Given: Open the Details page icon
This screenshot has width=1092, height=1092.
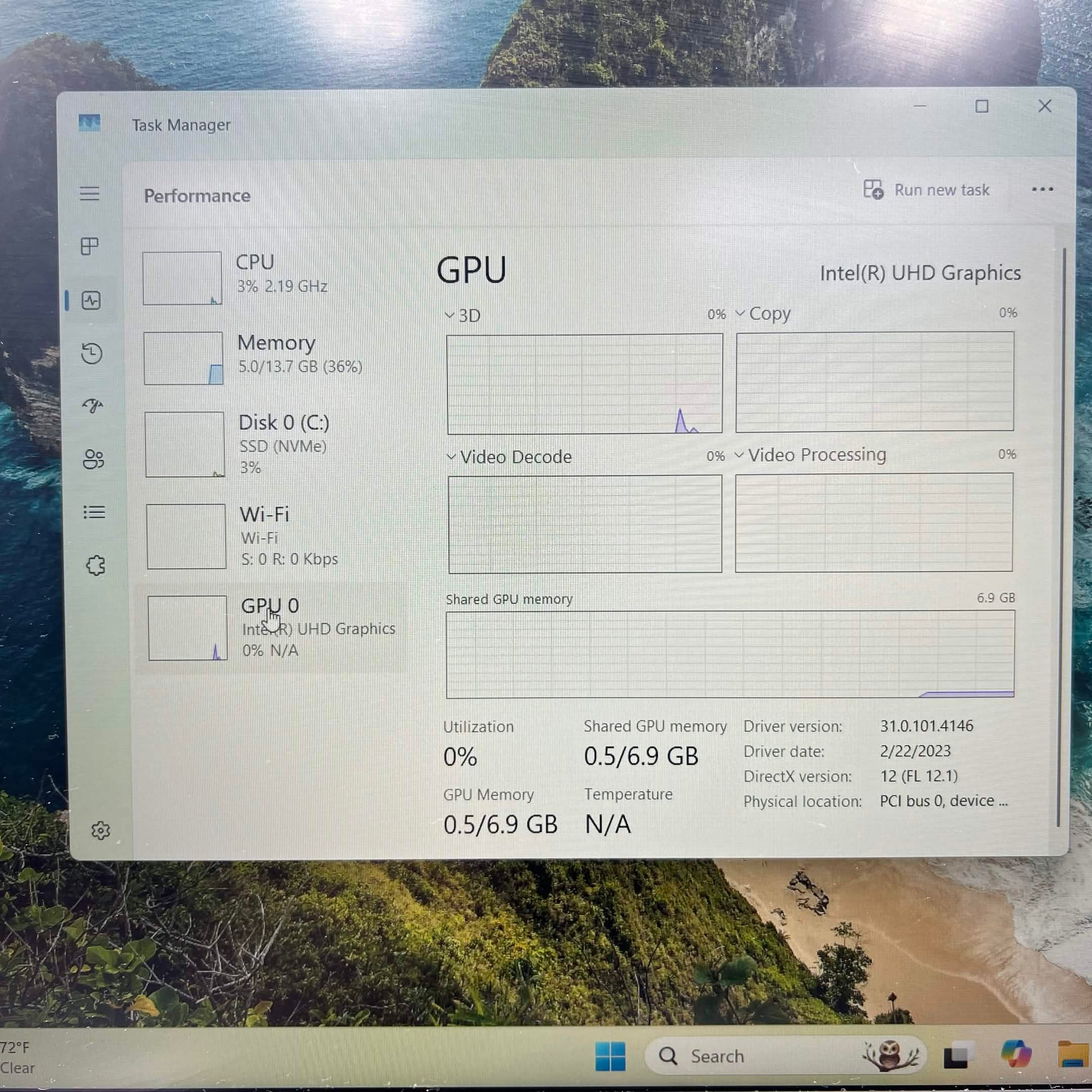Looking at the screenshot, I should coord(94,512).
